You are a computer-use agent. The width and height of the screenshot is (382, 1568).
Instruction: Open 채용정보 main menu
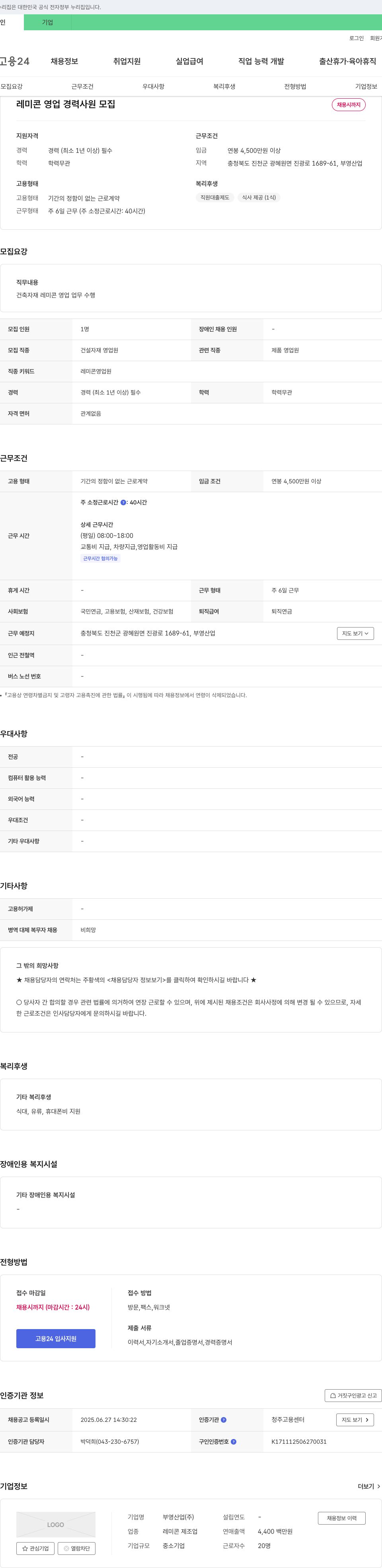(64, 61)
